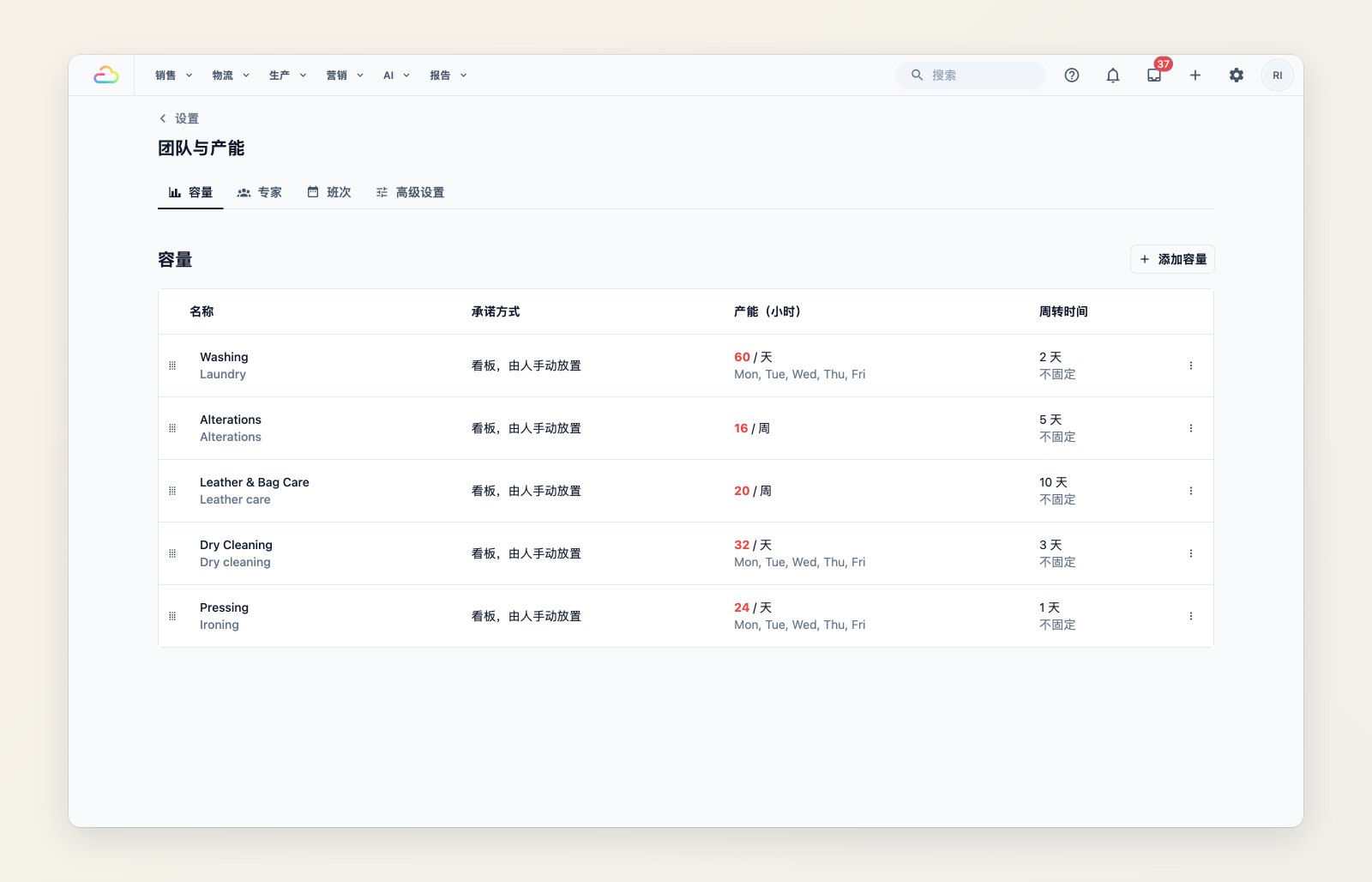Open the more options menu for Dry Cleaning
1372x882 pixels.
pos(1191,553)
